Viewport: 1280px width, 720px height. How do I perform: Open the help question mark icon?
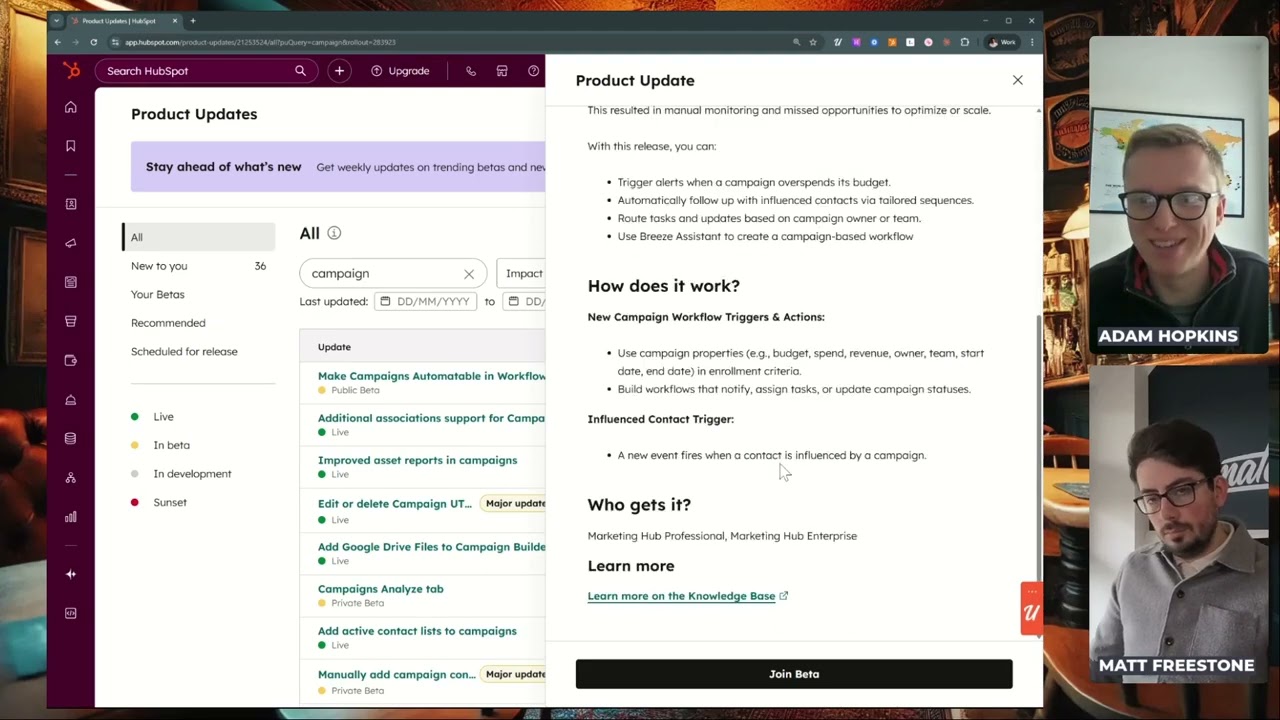pos(533,71)
